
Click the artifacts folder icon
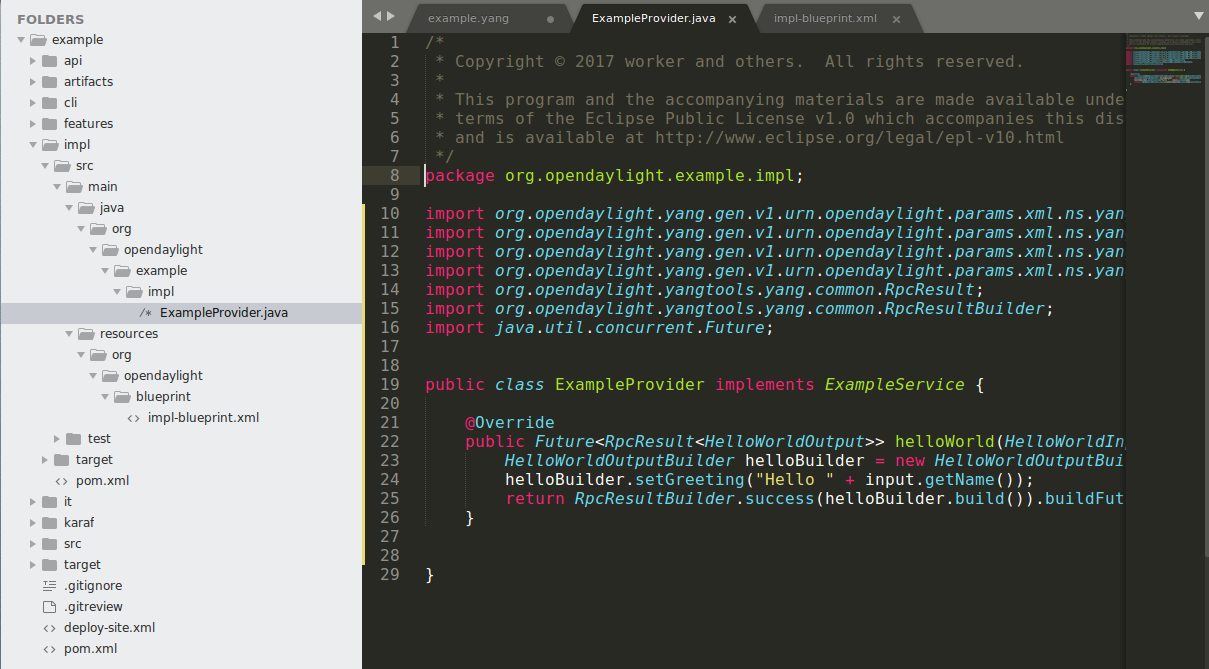(x=50, y=82)
